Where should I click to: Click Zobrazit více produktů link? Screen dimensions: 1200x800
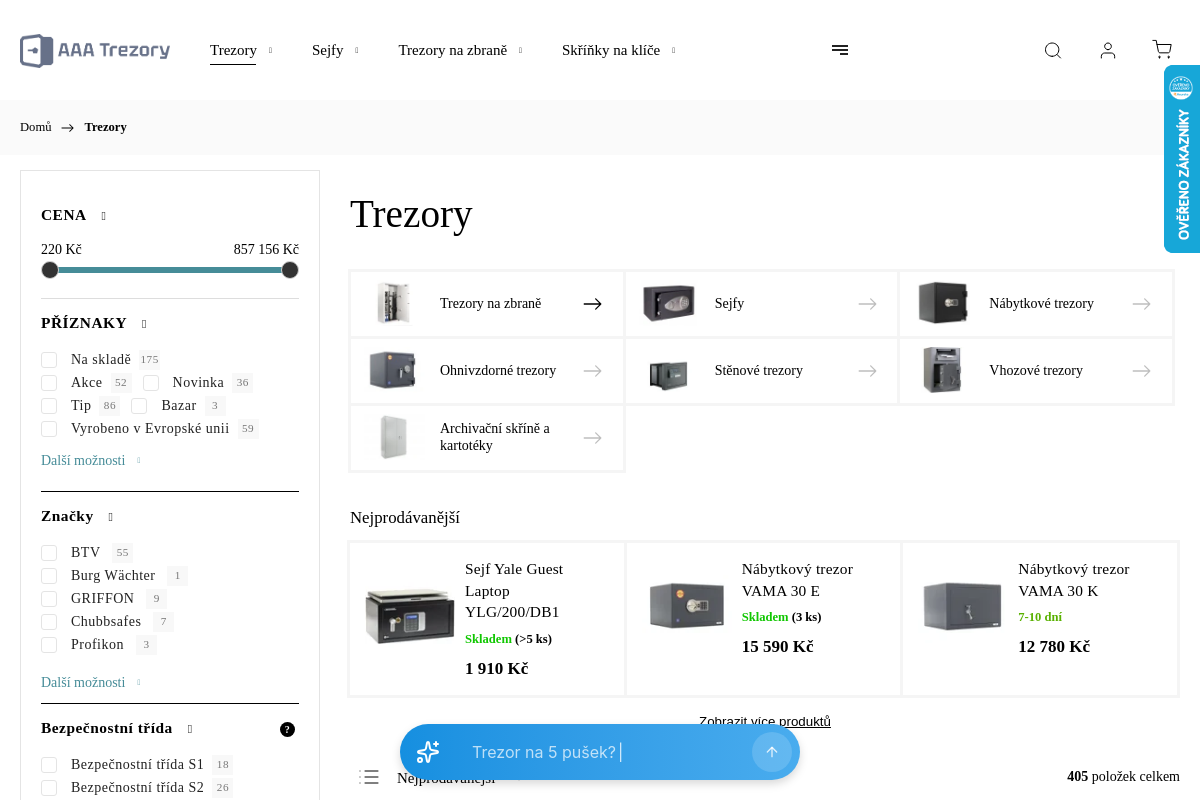[765, 721]
